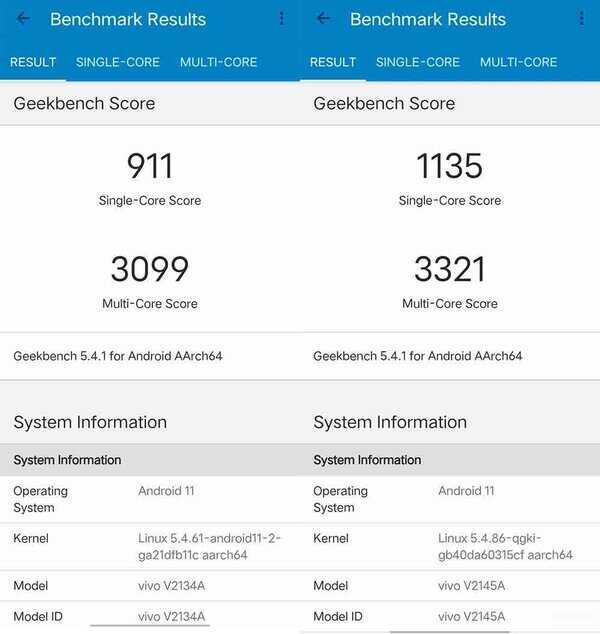Switch to SINGLE-CORE tab on right screen
The image size is (600, 634).
coord(418,62)
